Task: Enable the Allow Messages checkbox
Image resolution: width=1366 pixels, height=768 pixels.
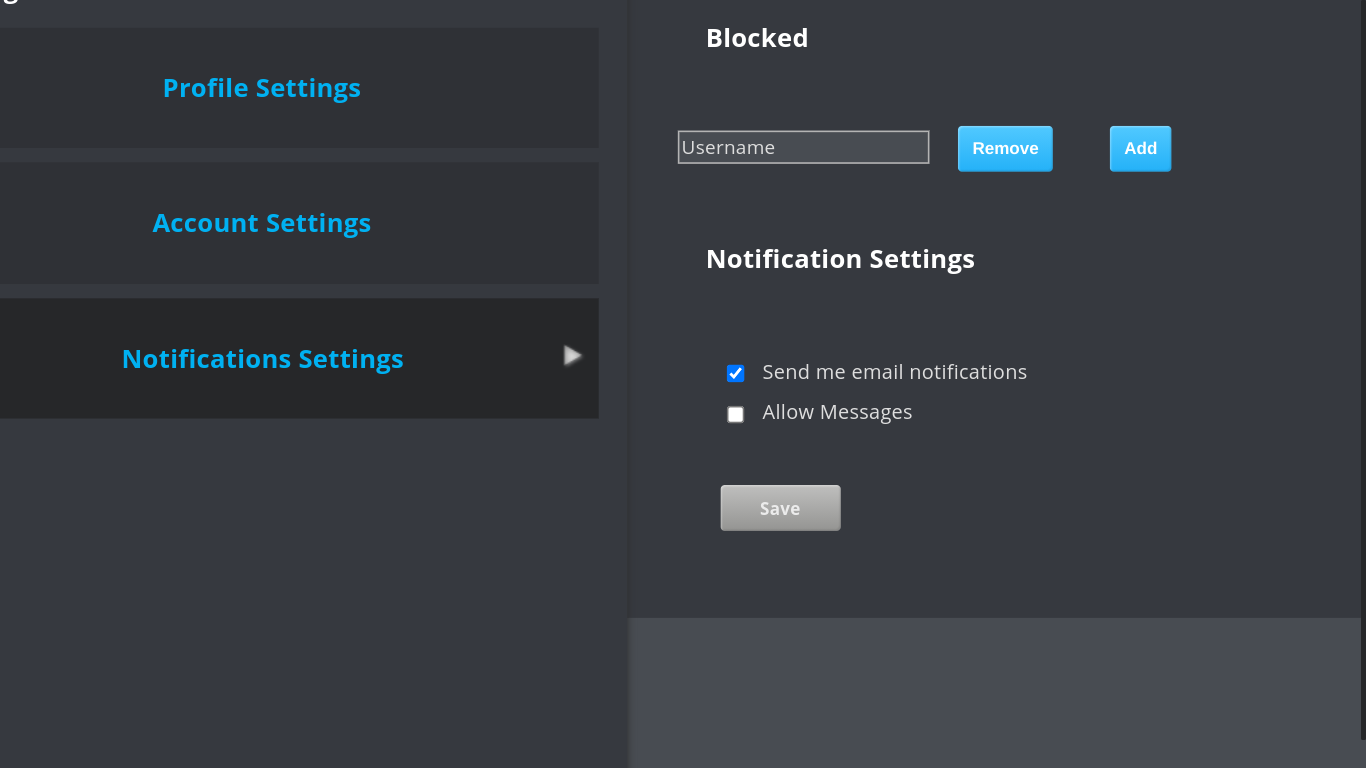Action: [736, 414]
